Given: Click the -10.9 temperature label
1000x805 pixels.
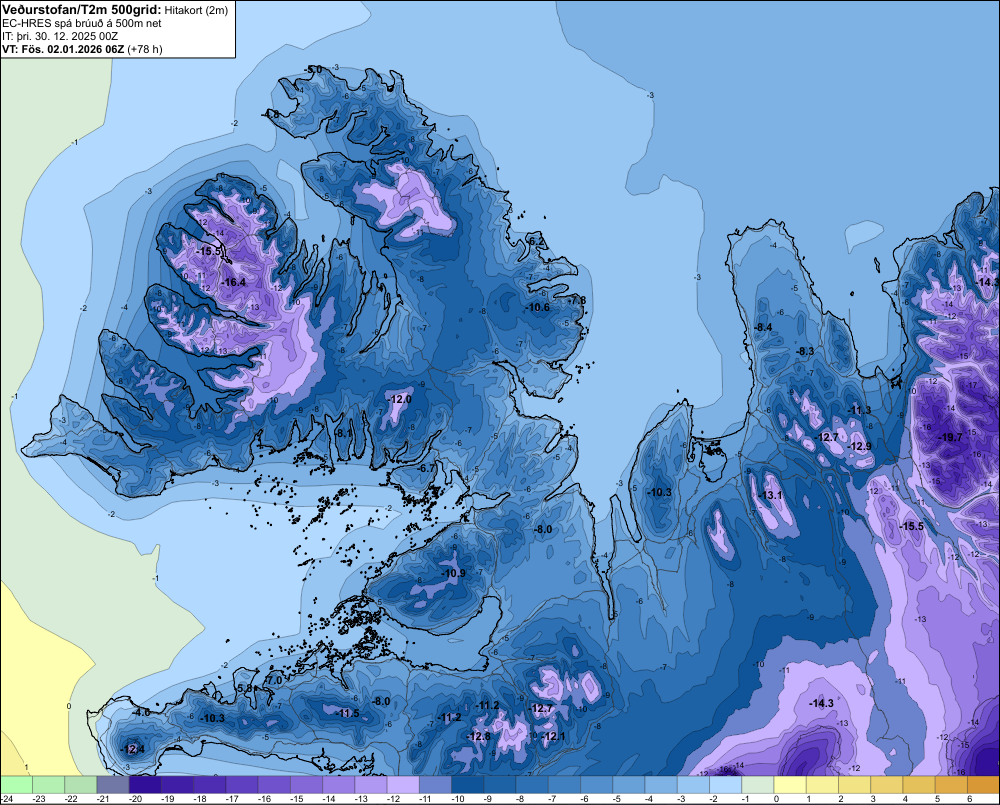Looking at the screenshot, I should pyautogui.click(x=453, y=573).
